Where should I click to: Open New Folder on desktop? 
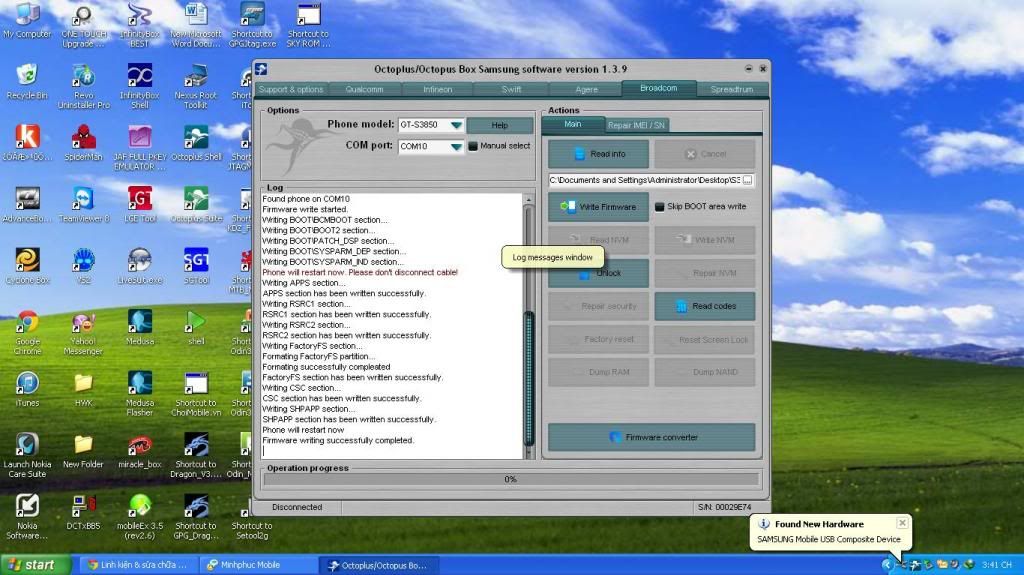click(83, 451)
